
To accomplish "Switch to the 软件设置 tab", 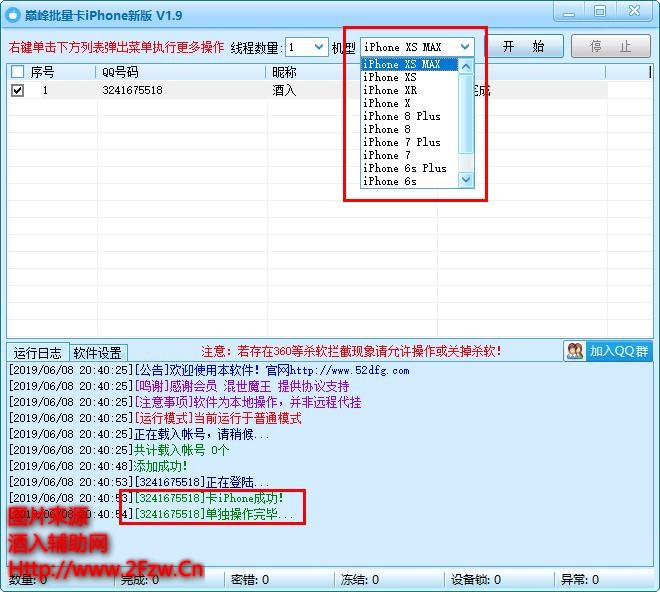I will pos(98,353).
